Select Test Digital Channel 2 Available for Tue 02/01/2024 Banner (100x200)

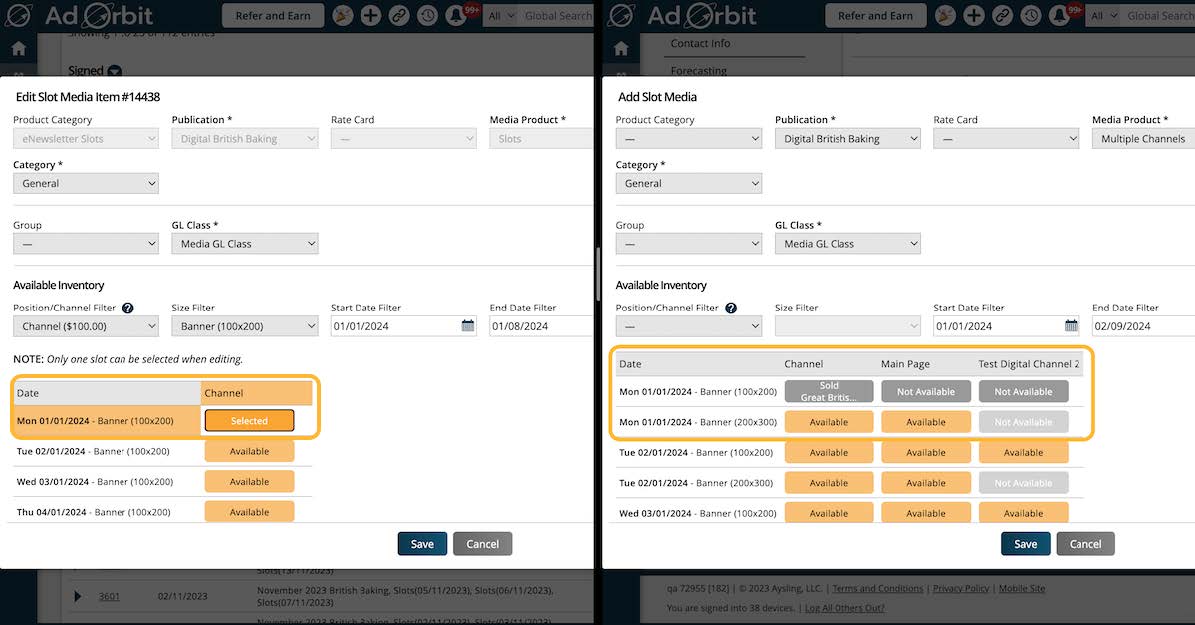(1024, 453)
